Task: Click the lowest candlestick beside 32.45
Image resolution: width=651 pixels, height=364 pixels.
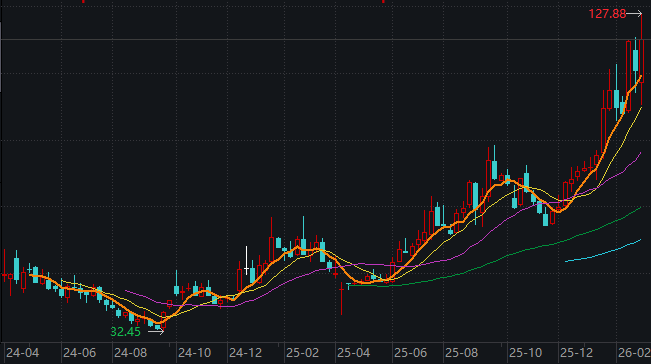Action: [163, 320]
